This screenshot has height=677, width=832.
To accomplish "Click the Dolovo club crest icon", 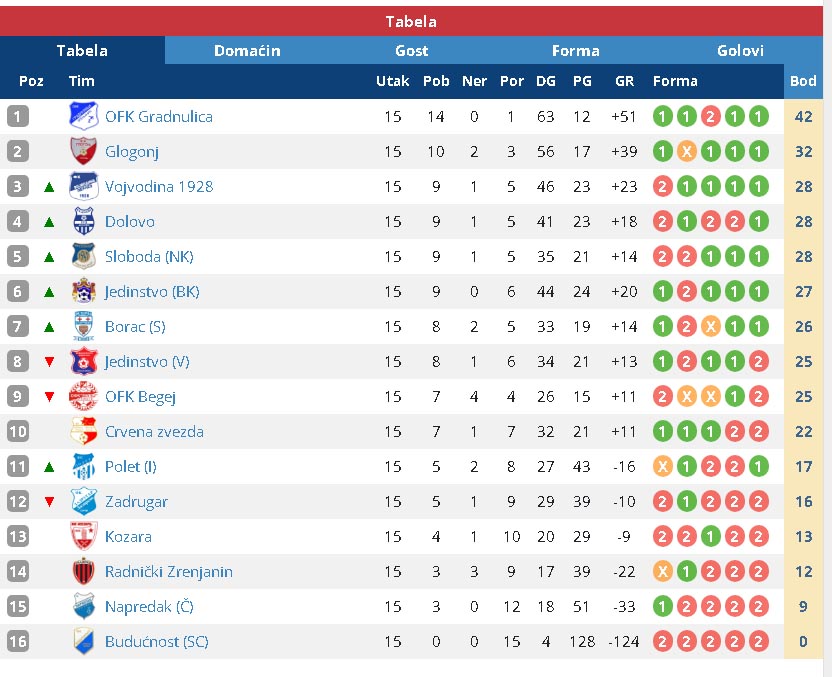I will (84, 221).
